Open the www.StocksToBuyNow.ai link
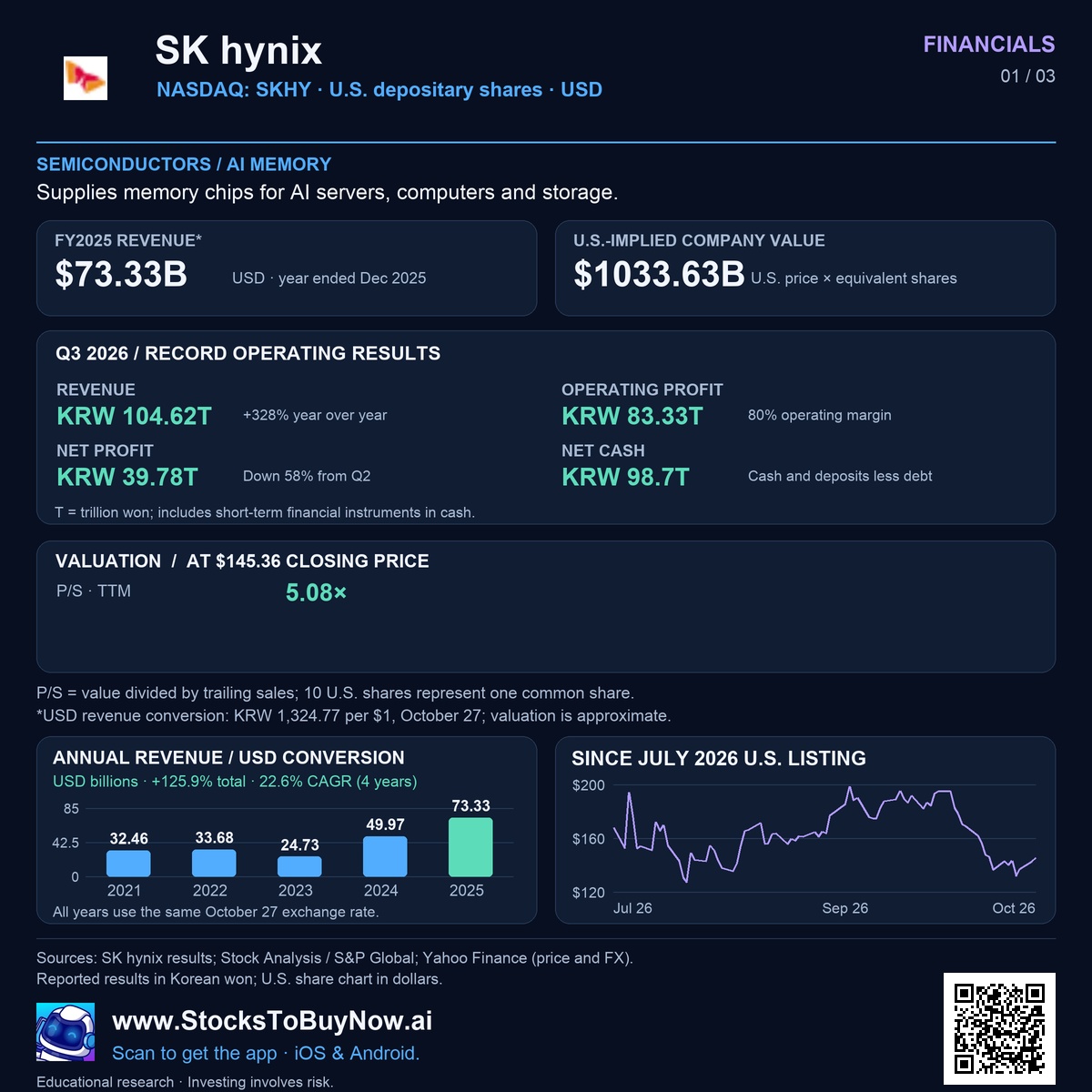 [x=272, y=1021]
